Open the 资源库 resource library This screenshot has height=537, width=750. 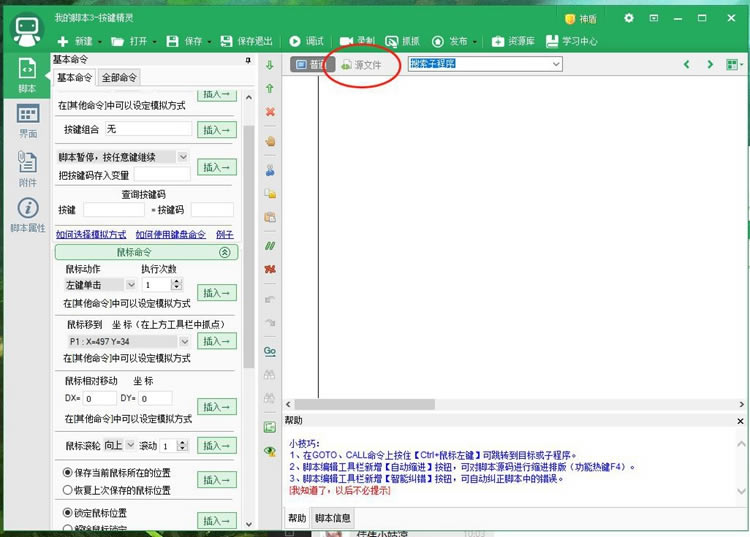coord(513,41)
